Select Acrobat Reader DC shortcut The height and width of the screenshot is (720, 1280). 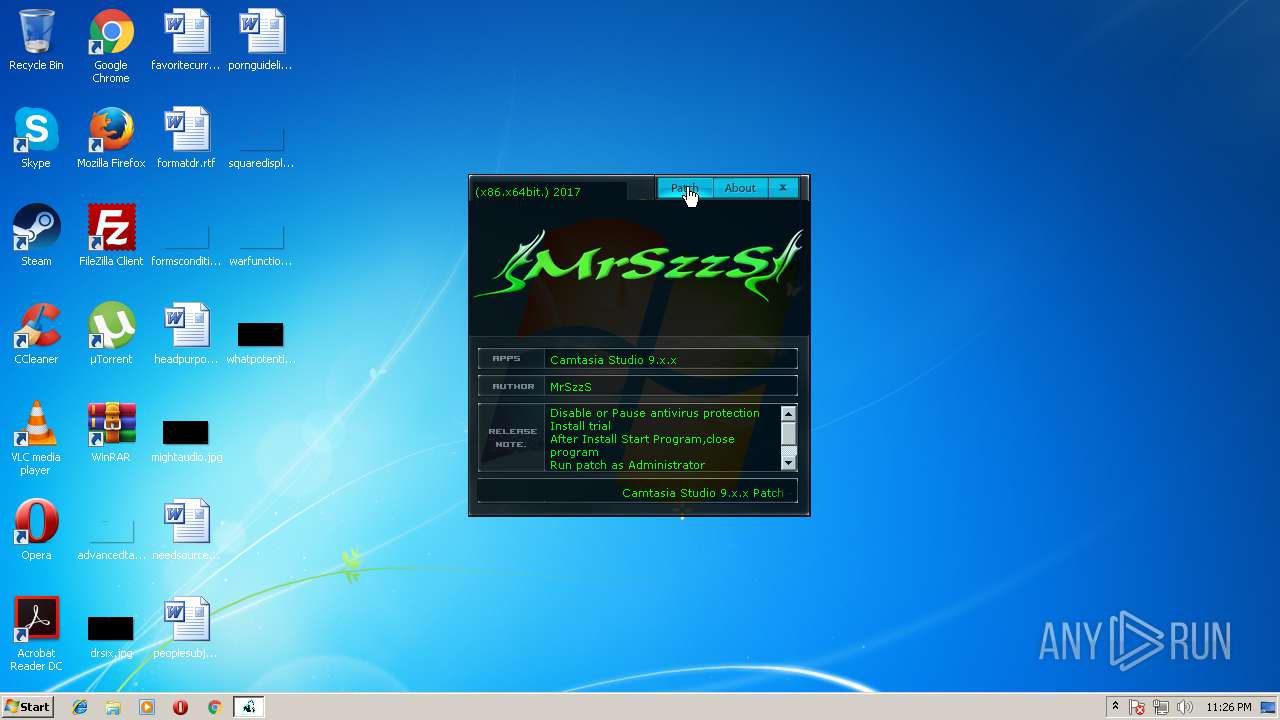coord(36,634)
